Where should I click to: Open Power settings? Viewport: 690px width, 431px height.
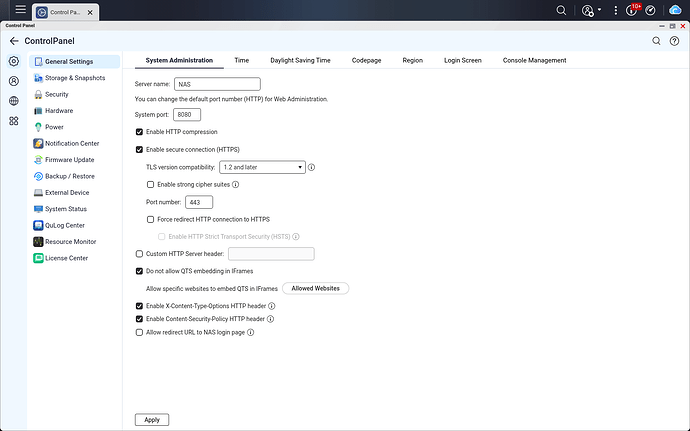[x=74, y=127]
